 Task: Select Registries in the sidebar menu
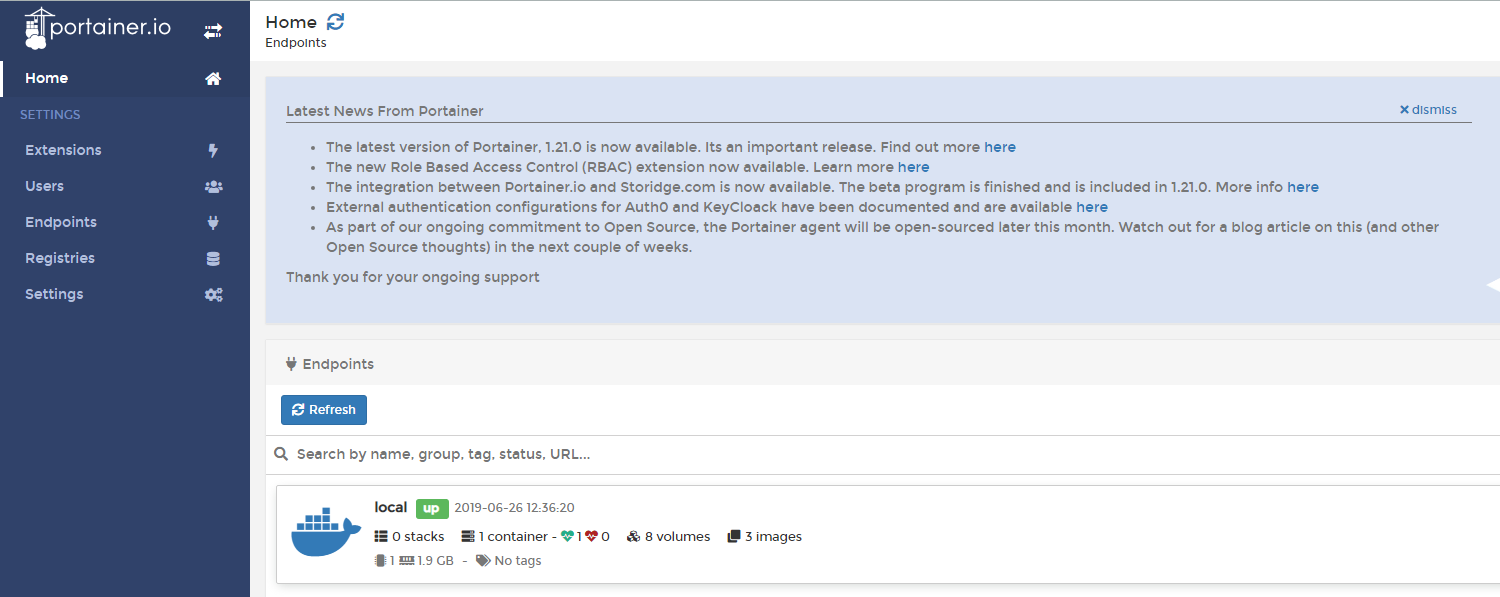(x=58, y=258)
